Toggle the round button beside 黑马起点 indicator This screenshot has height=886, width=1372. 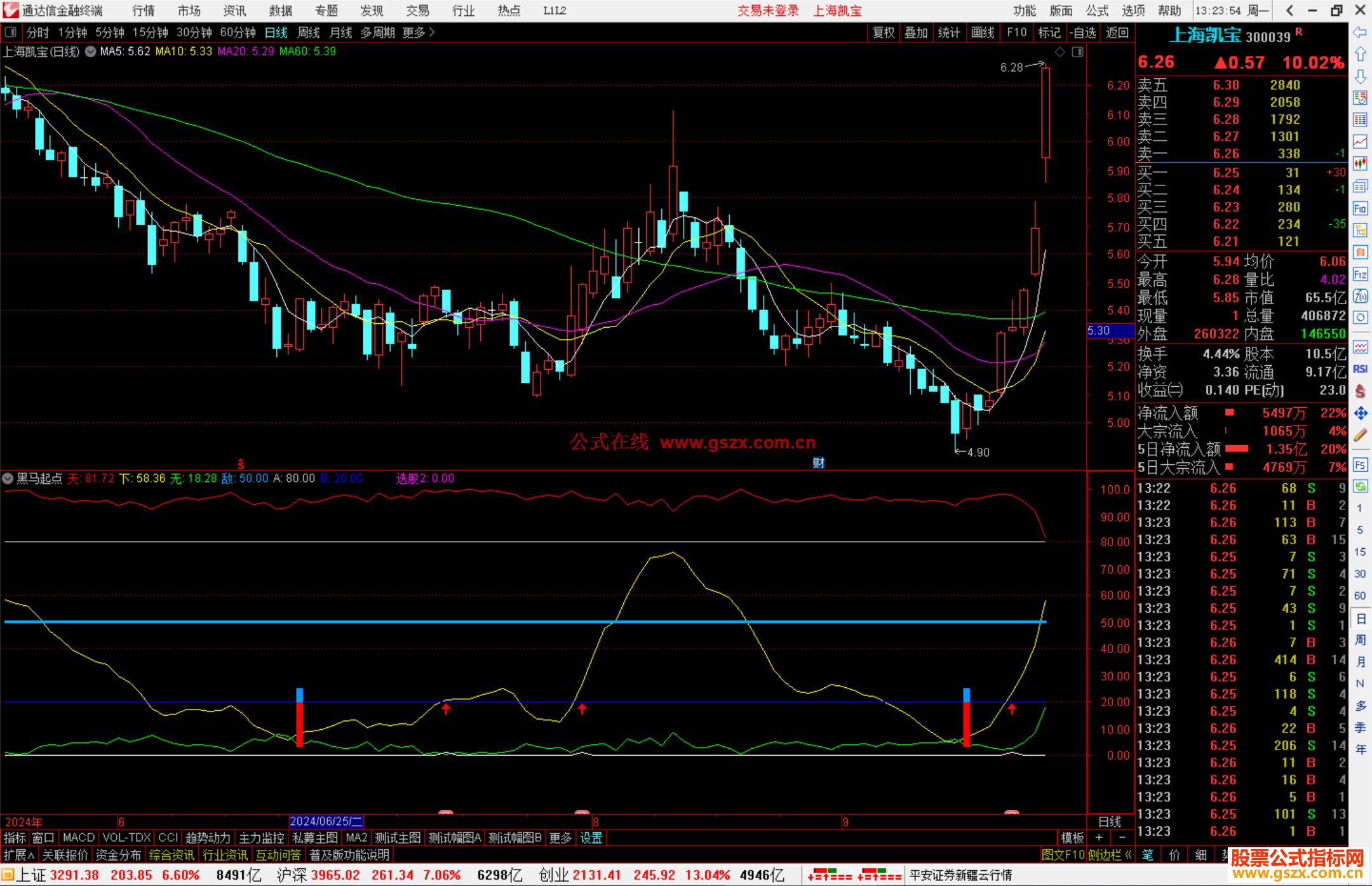tap(8, 478)
